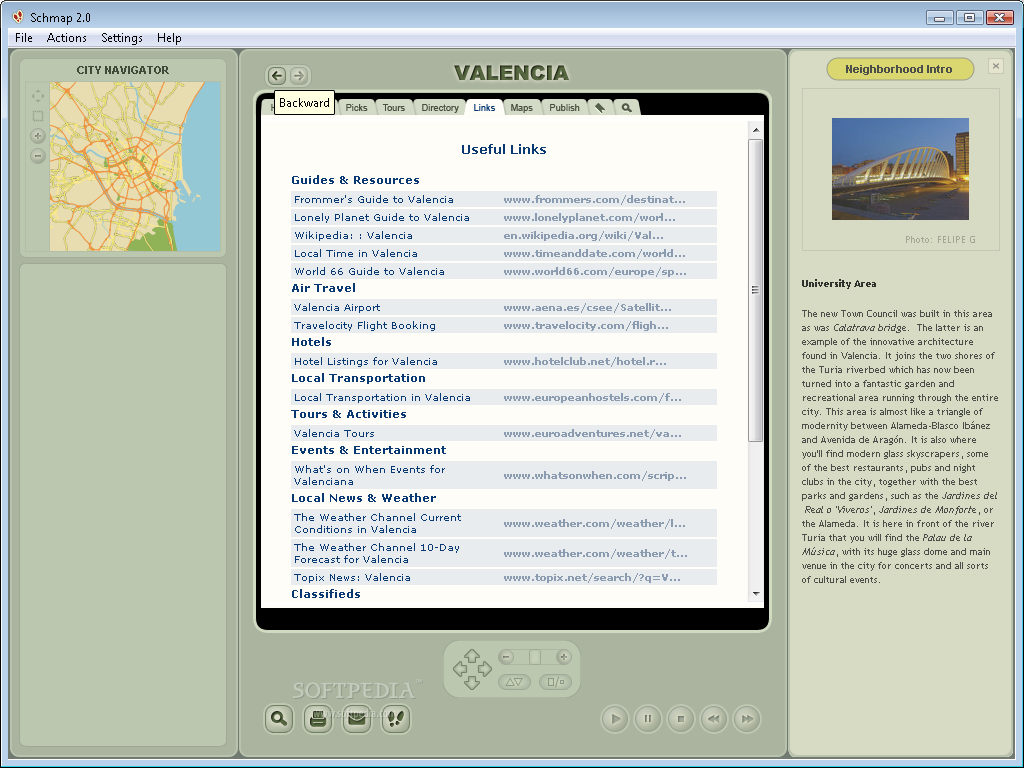This screenshot has height=768, width=1024.
Task: Switch to the Directory tab
Action: pyautogui.click(x=440, y=108)
